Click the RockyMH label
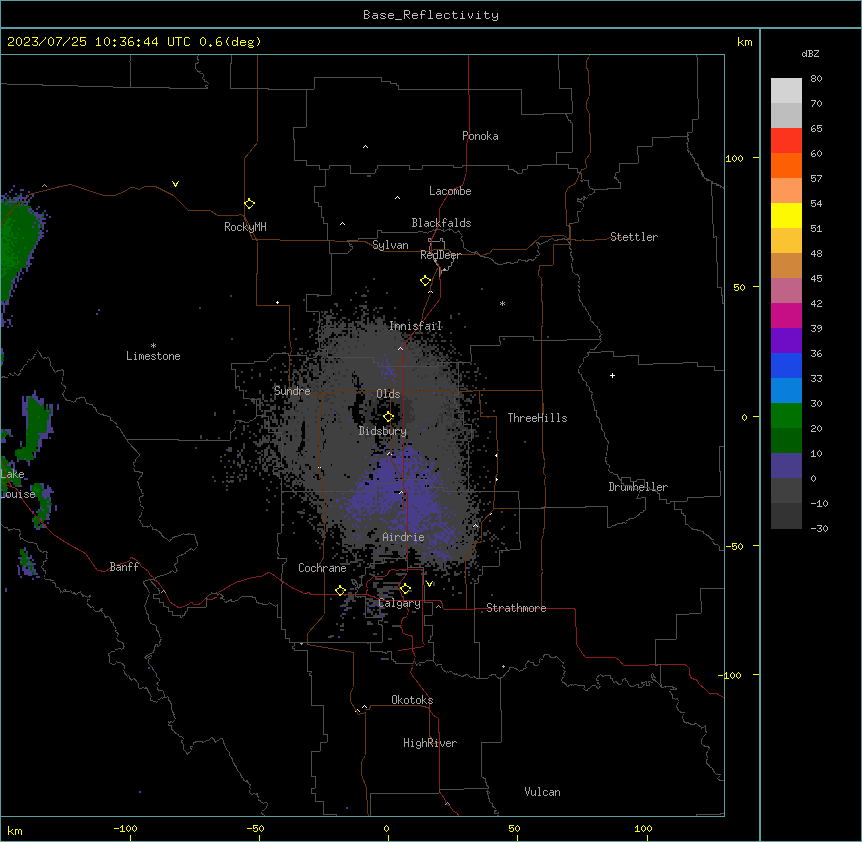 click(245, 227)
